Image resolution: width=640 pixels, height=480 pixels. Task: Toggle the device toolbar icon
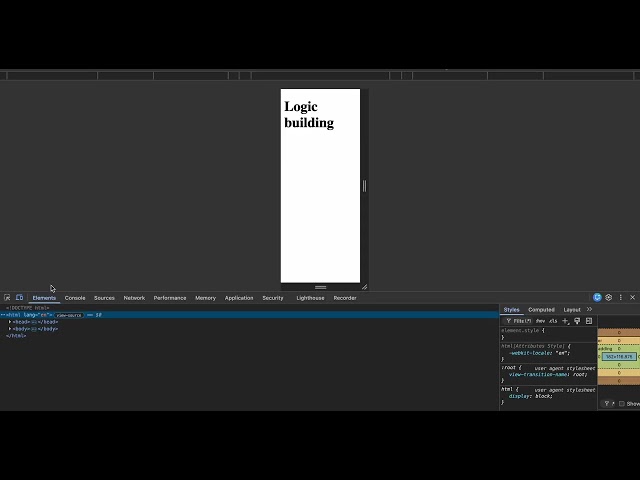pos(19,298)
